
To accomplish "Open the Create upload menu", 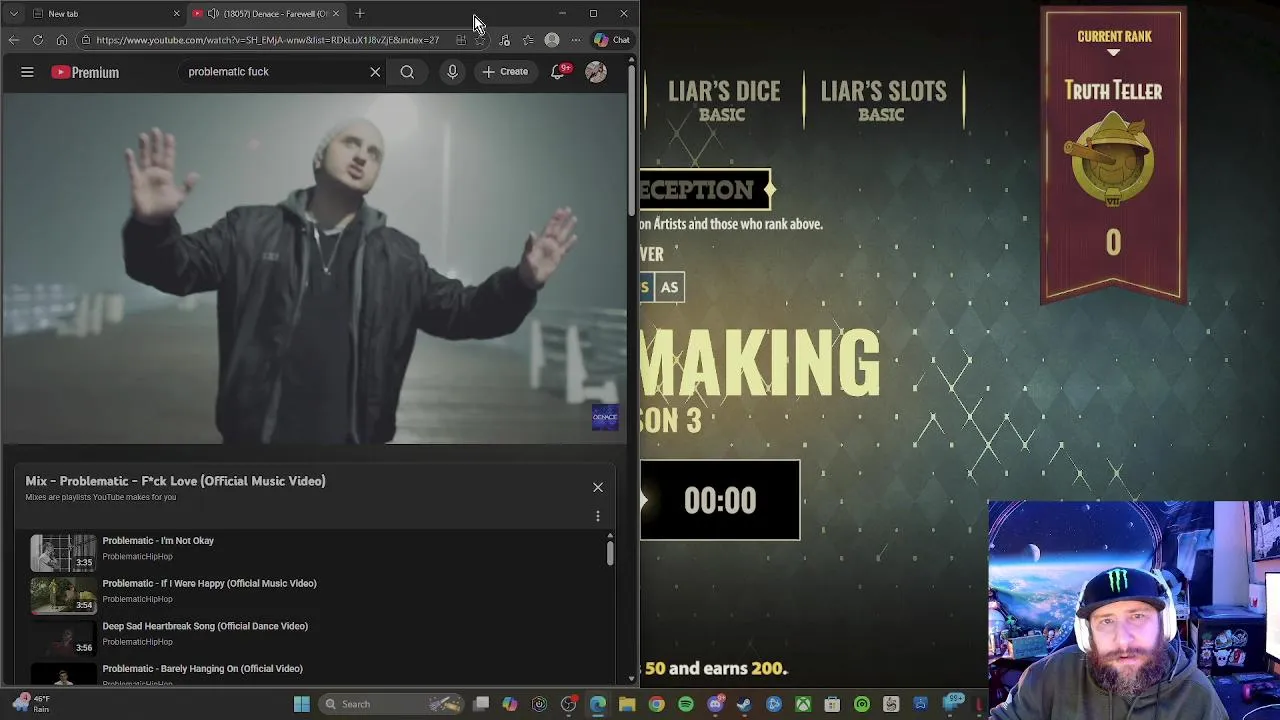I will coord(505,72).
